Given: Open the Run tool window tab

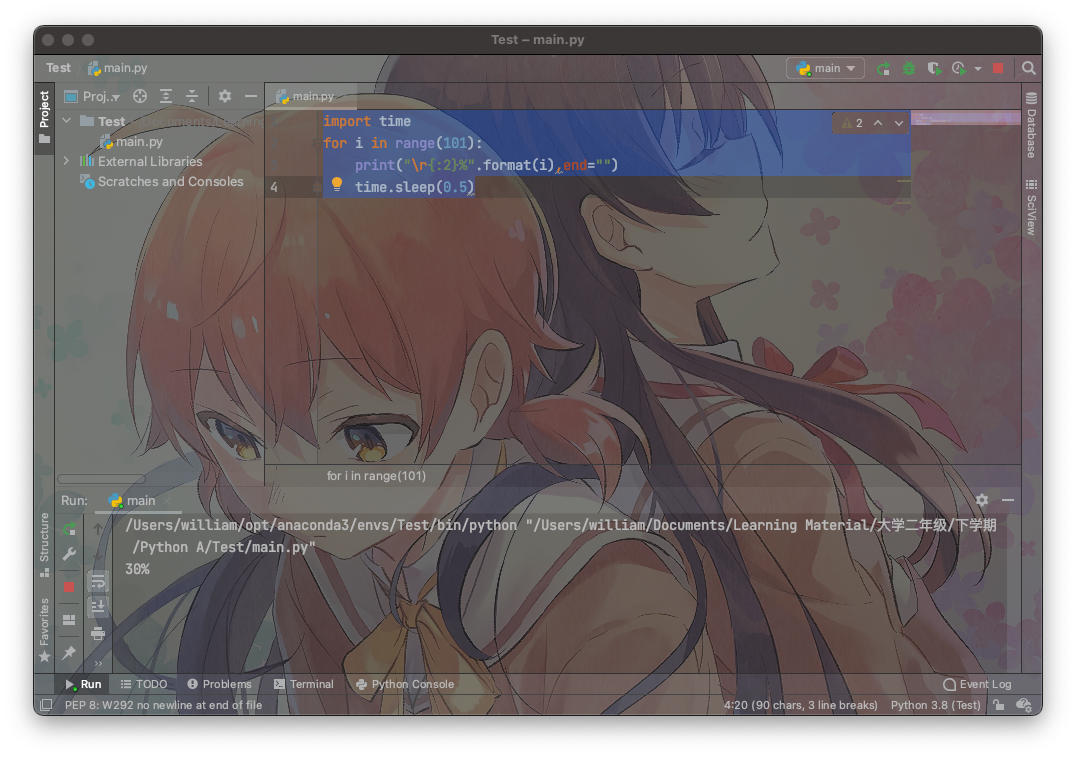Looking at the screenshot, I should [x=83, y=684].
